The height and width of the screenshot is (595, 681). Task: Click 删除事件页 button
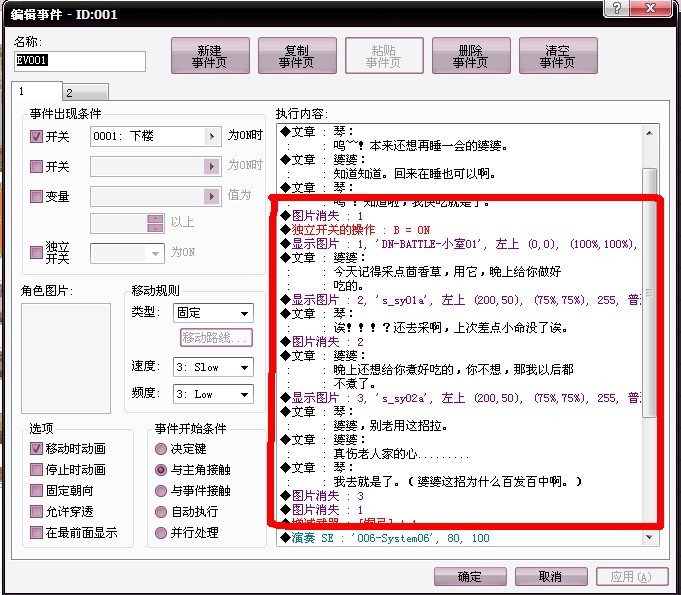point(471,56)
